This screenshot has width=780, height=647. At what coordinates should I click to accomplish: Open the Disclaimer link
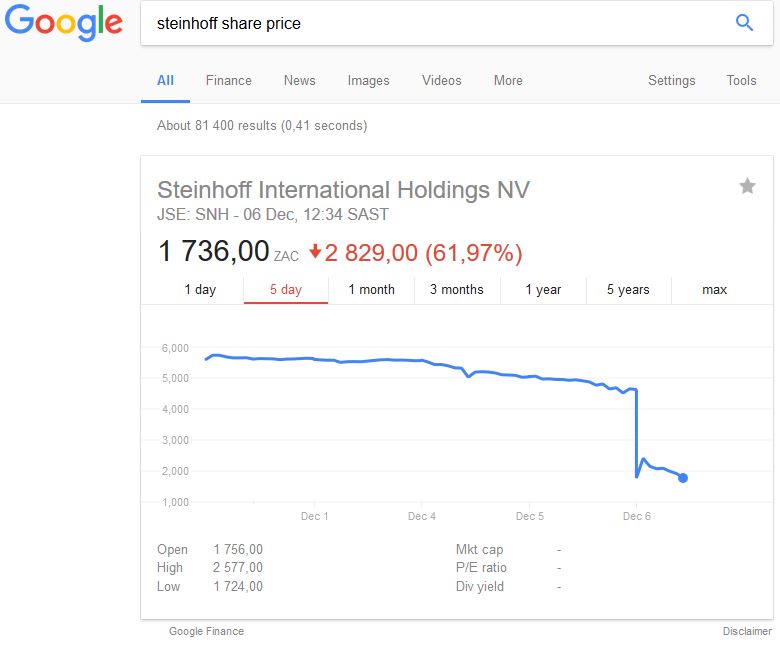point(747,631)
